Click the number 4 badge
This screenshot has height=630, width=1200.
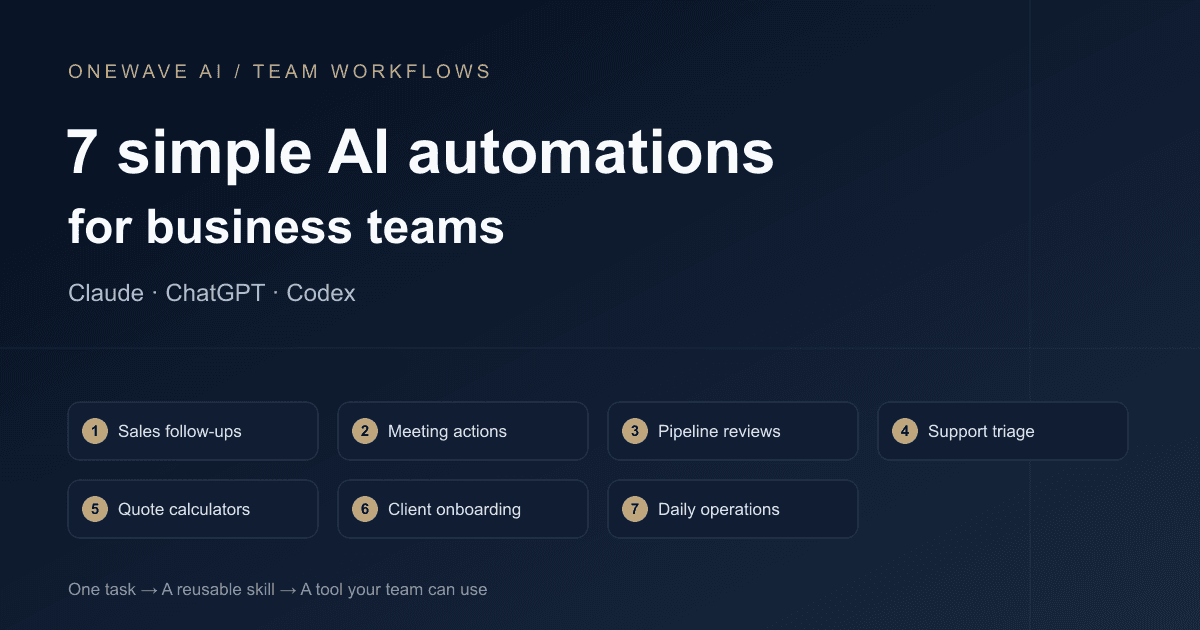coord(905,431)
